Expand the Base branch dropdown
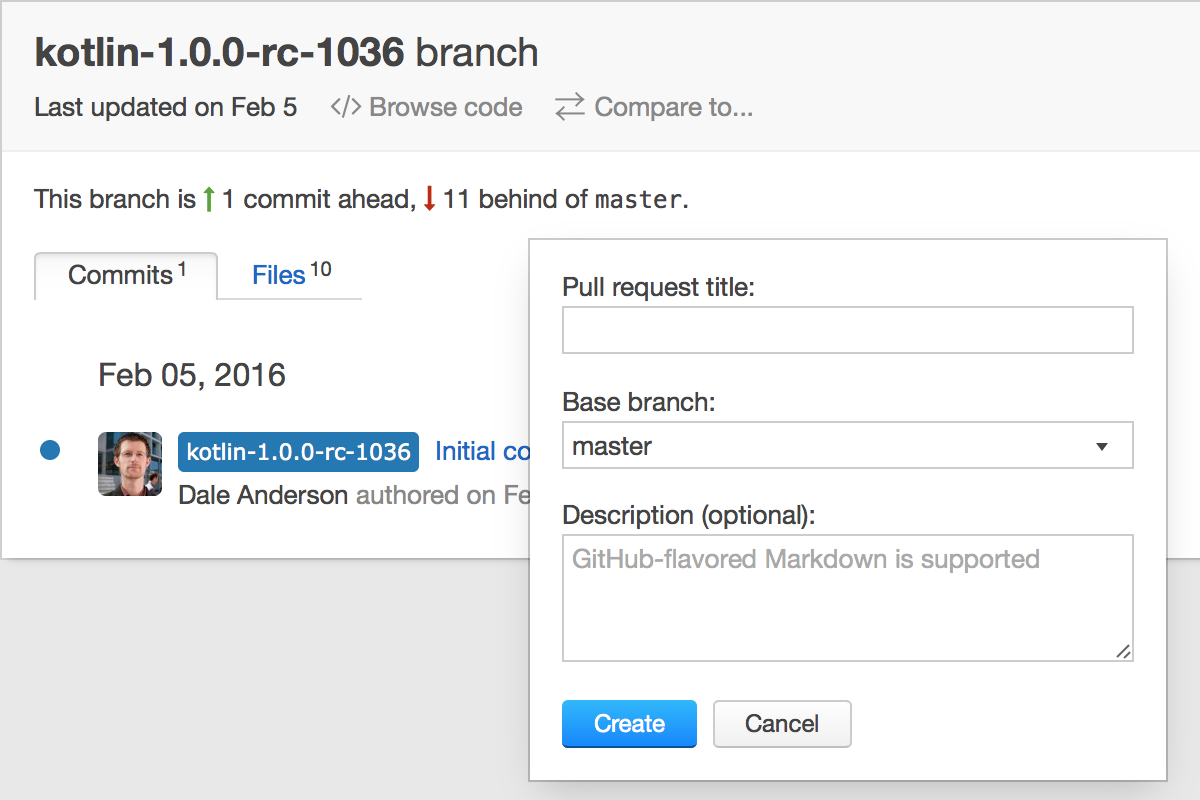Viewport: 1200px width, 800px height. pyautogui.click(x=847, y=446)
